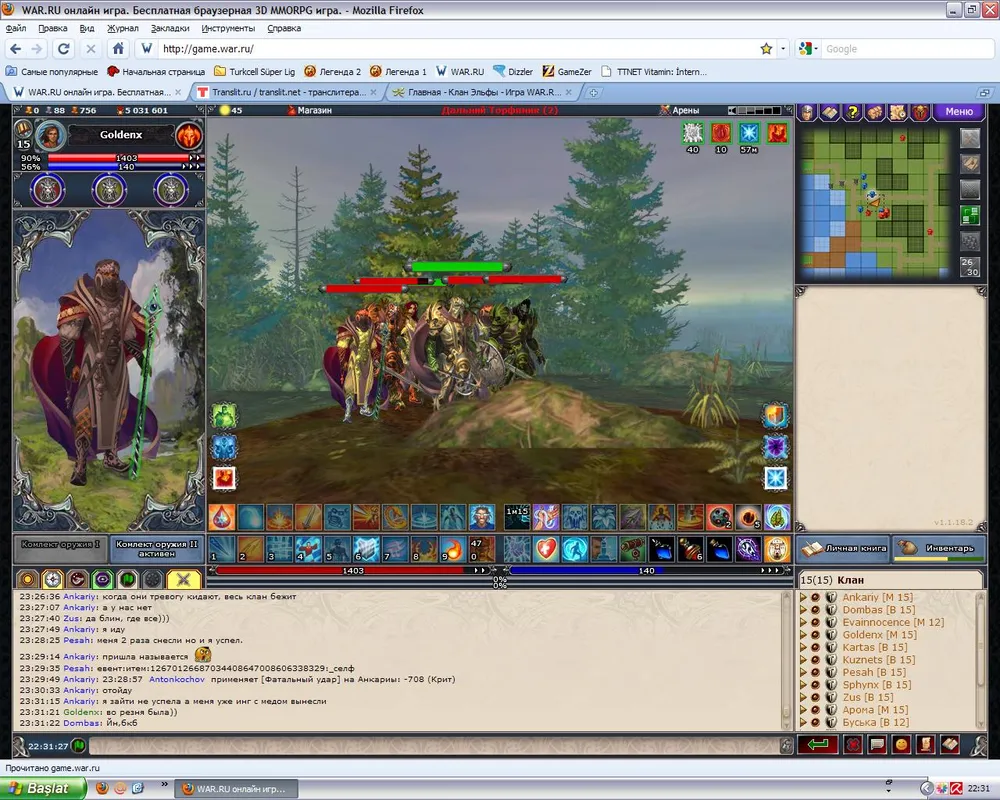Click the Firefox home button
The width and height of the screenshot is (1000, 800).
pos(118,48)
